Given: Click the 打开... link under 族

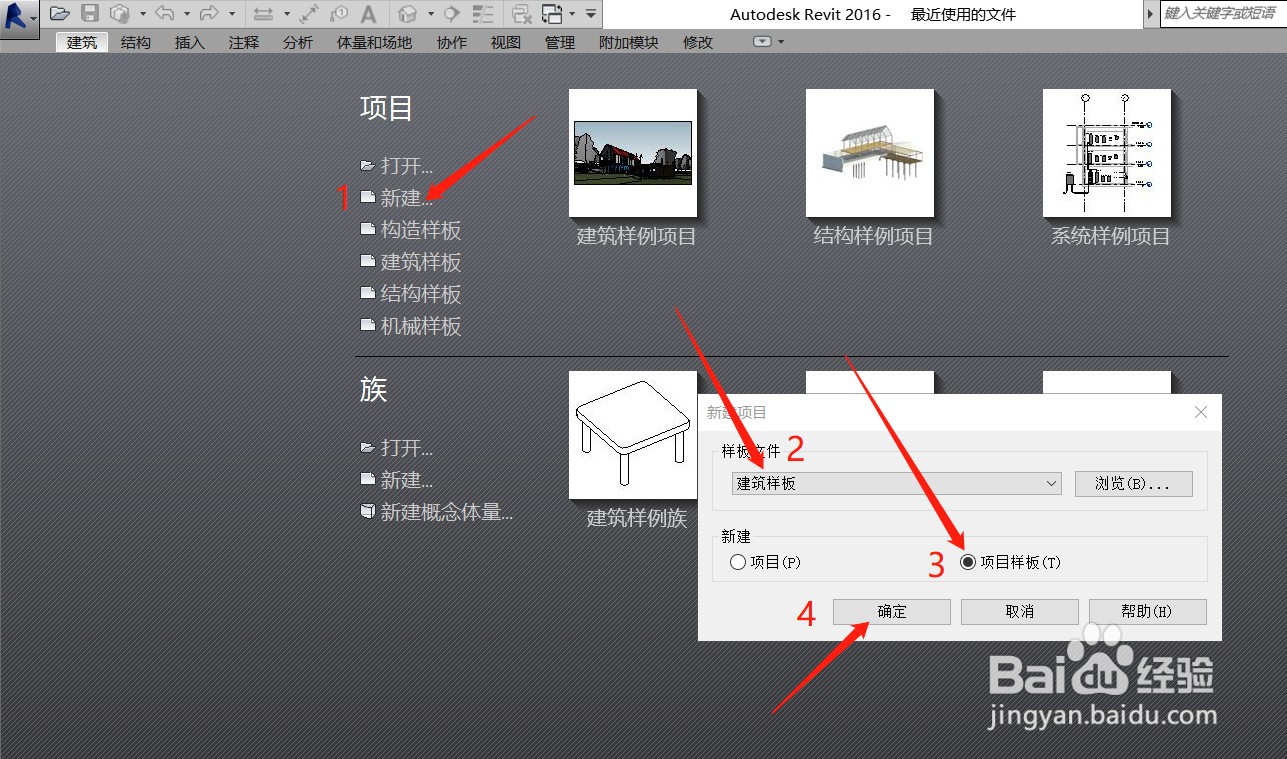Looking at the screenshot, I should (x=407, y=448).
